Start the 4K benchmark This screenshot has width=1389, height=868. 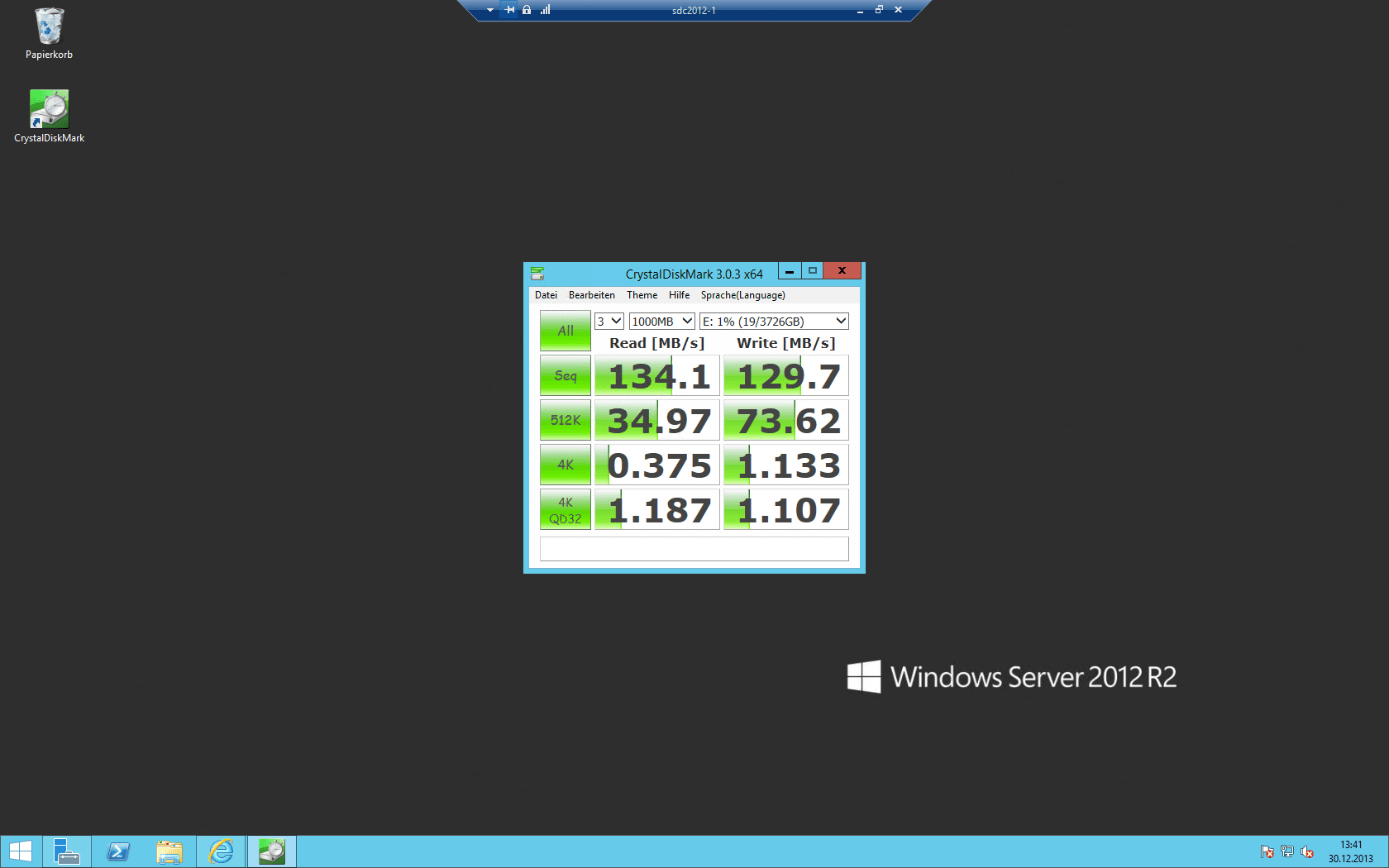click(566, 465)
